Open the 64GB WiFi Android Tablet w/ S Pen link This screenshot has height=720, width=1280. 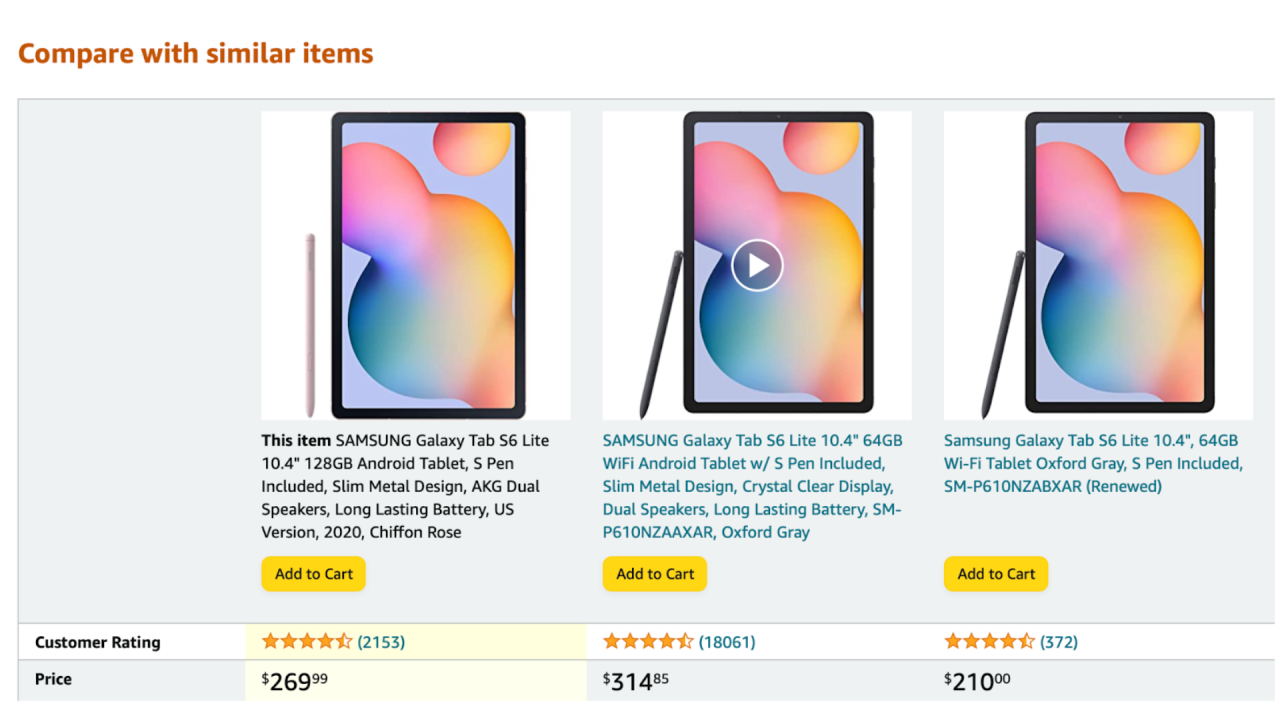click(x=753, y=486)
